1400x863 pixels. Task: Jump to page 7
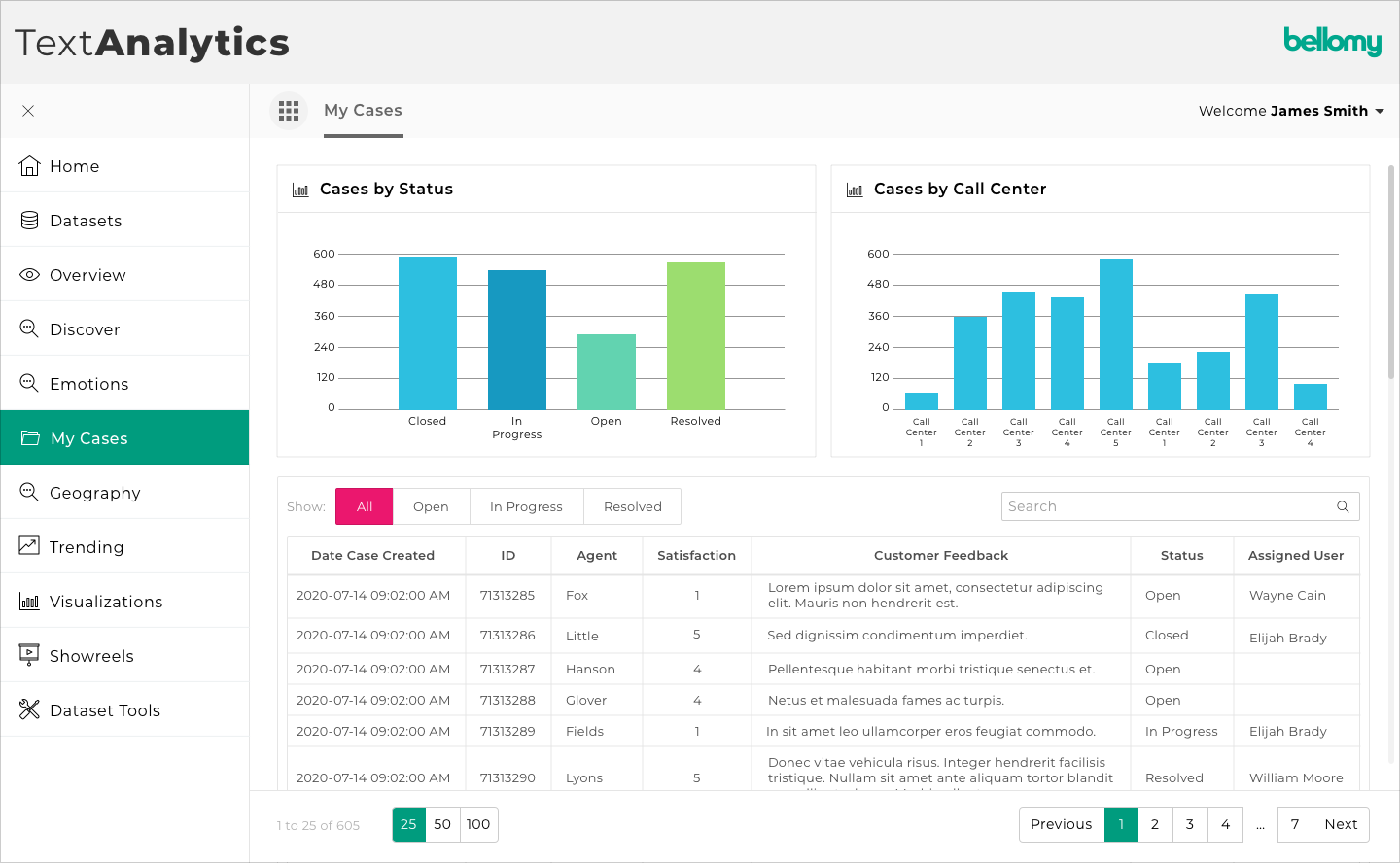[x=1295, y=824]
